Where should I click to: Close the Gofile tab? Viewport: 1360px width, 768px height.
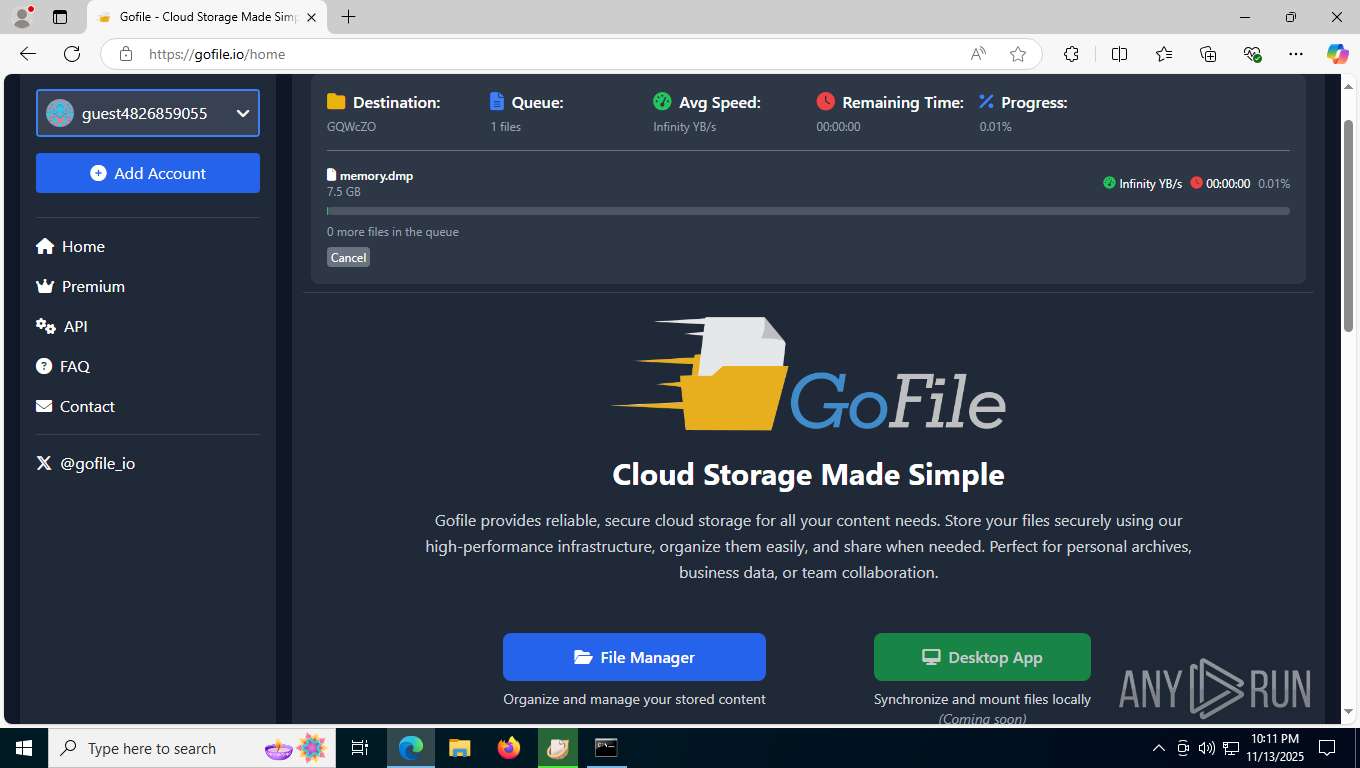pyautogui.click(x=311, y=17)
